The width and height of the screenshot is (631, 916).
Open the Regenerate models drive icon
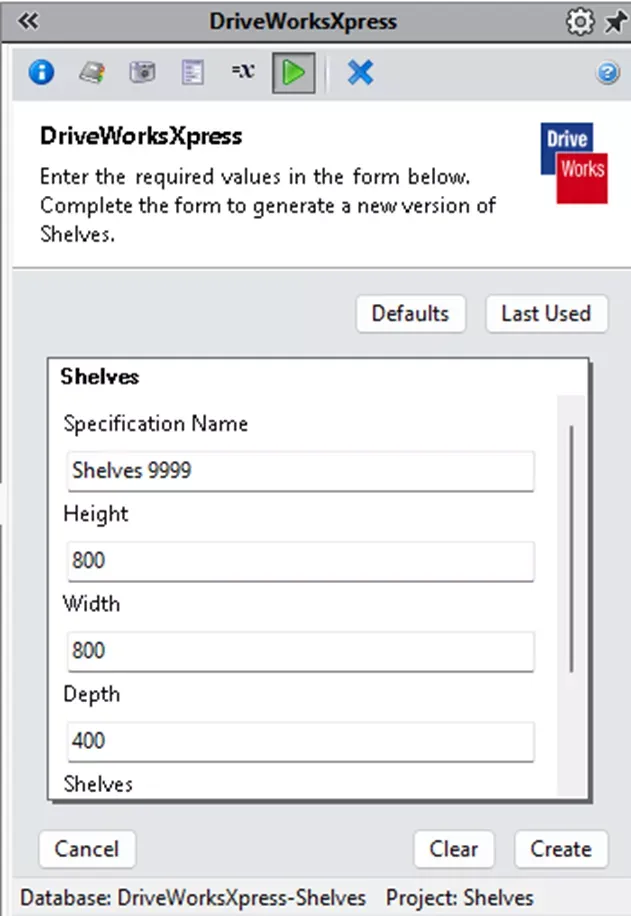pos(92,73)
